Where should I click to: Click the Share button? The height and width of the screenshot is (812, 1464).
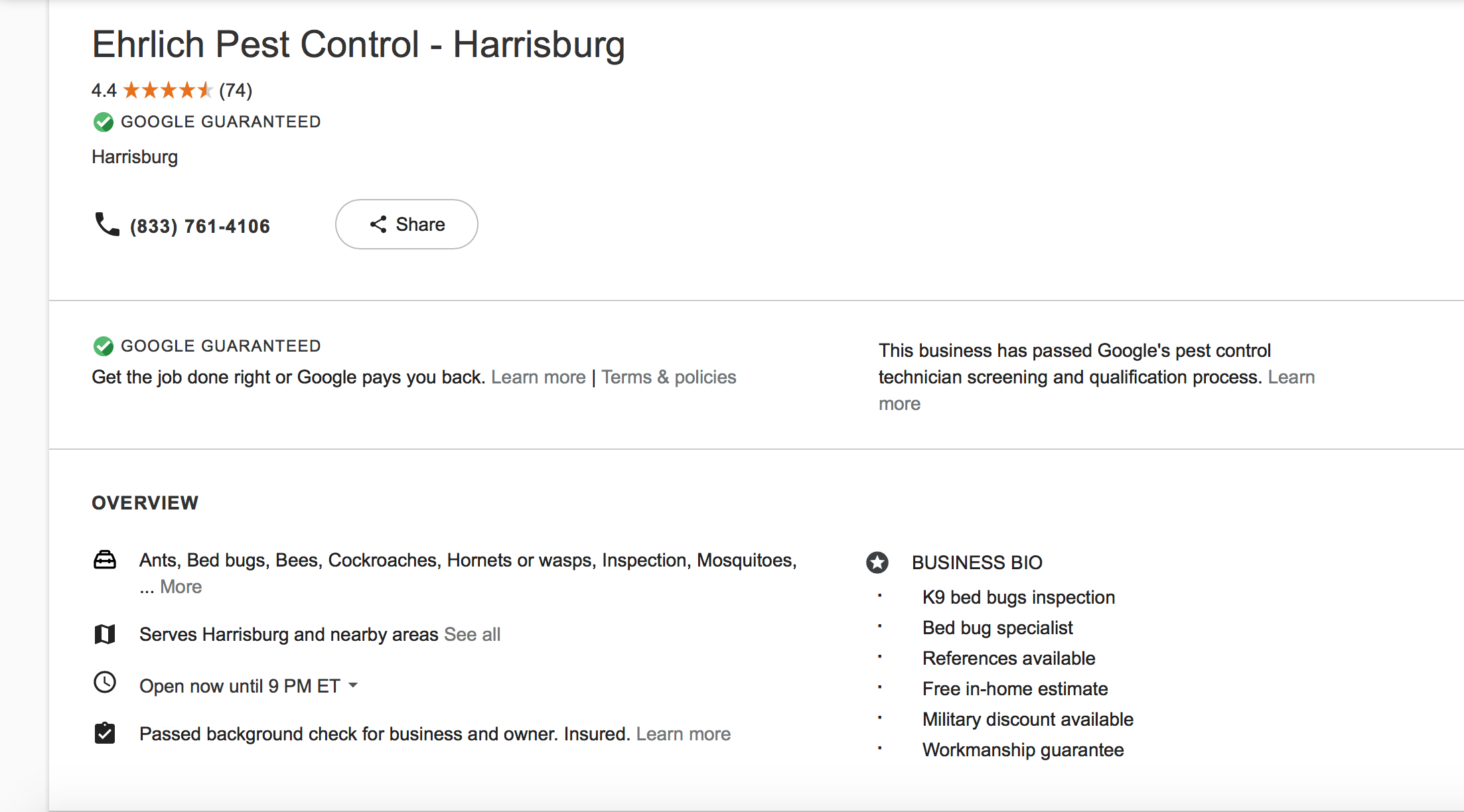pos(406,224)
